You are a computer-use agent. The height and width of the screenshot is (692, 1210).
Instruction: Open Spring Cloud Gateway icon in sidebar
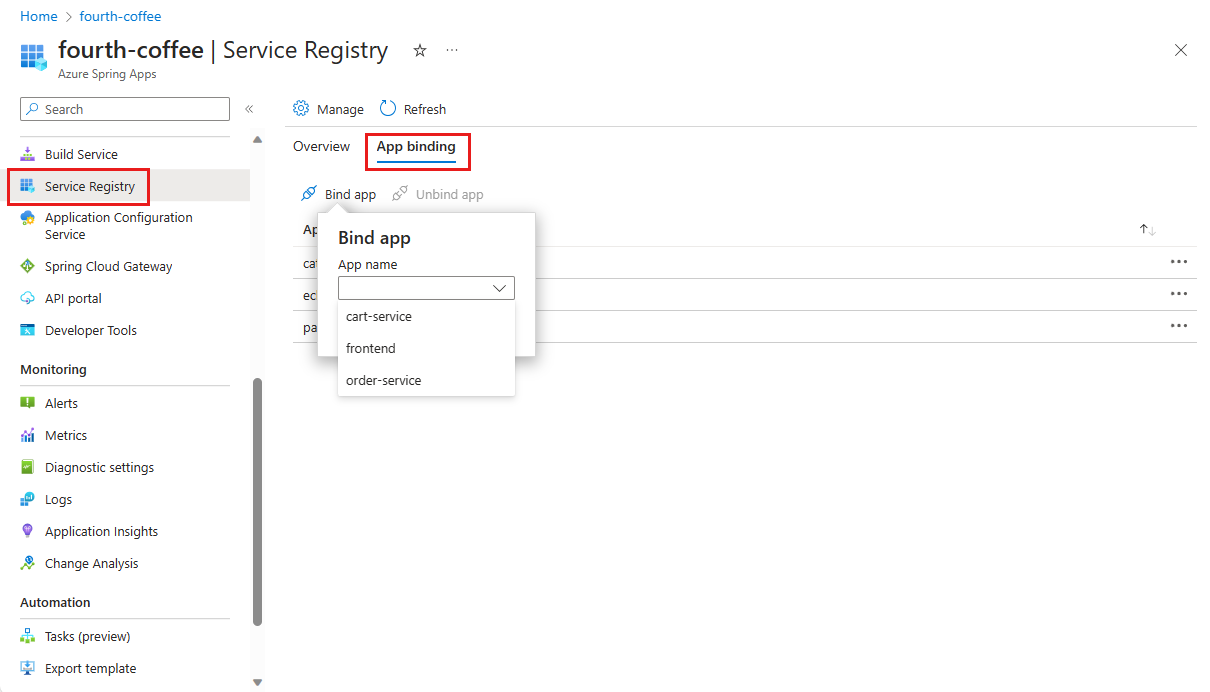click(28, 266)
